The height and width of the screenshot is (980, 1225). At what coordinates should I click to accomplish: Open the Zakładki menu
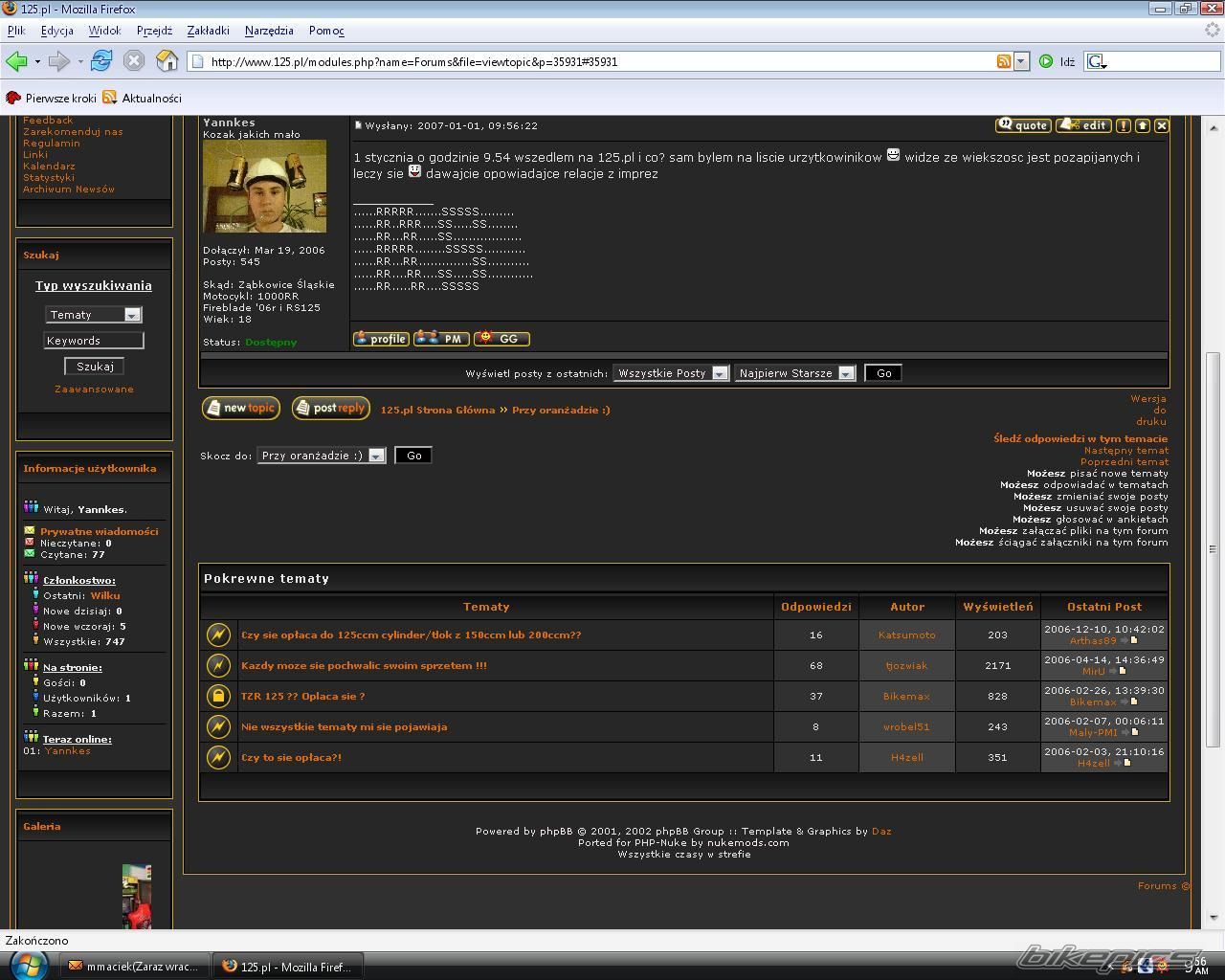(x=208, y=31)
